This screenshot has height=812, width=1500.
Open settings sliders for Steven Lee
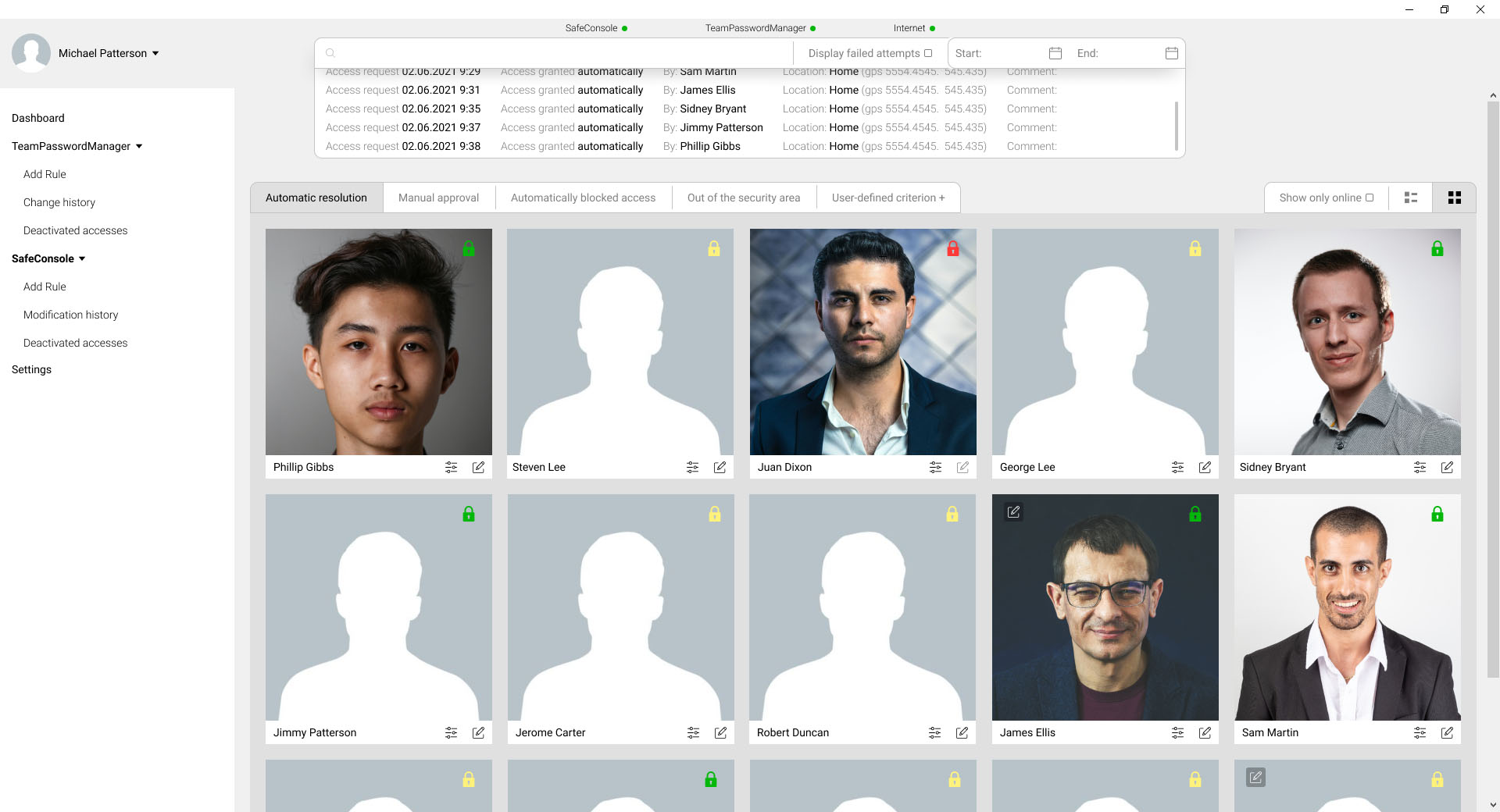693,467
